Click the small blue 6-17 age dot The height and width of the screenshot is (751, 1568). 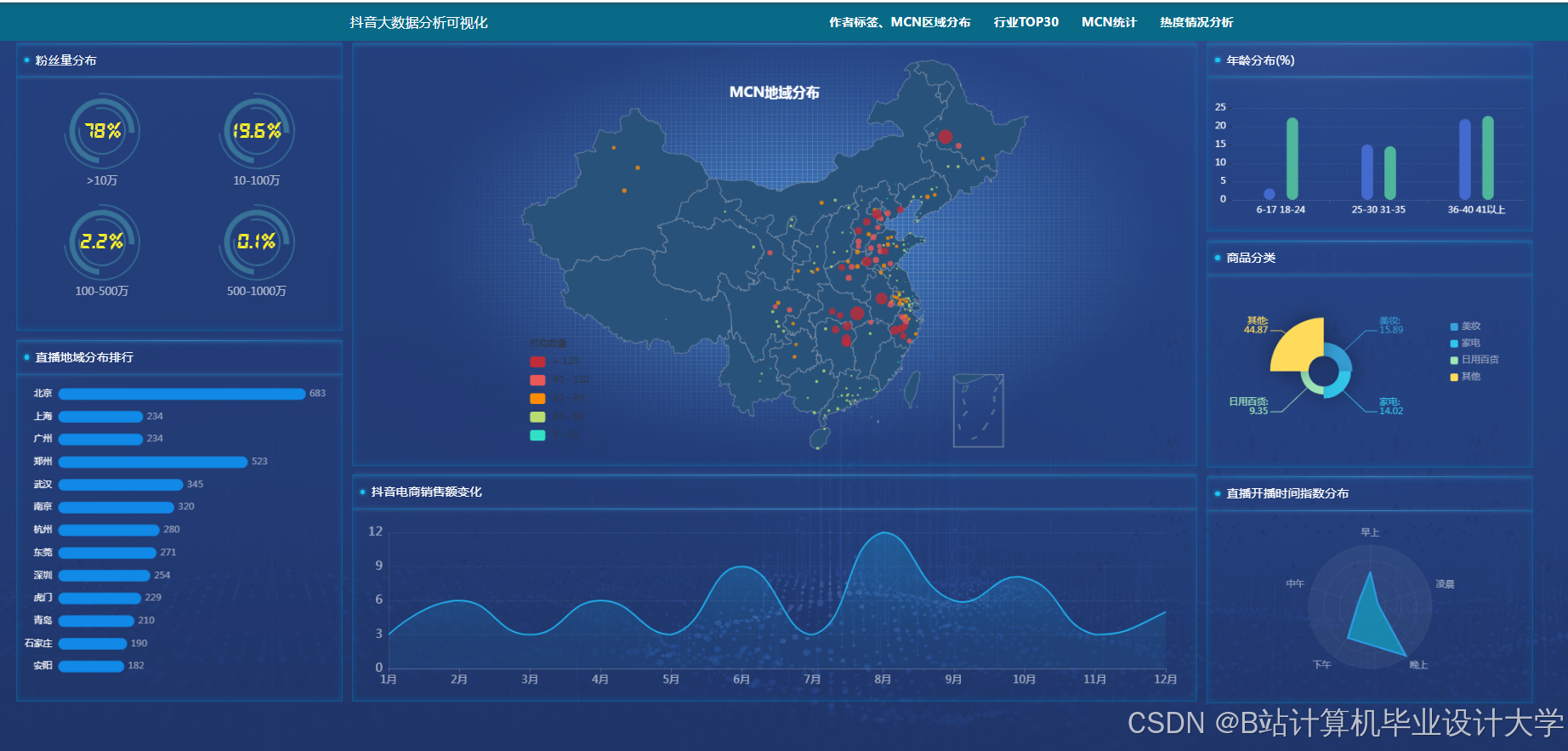coord(1269,194)
